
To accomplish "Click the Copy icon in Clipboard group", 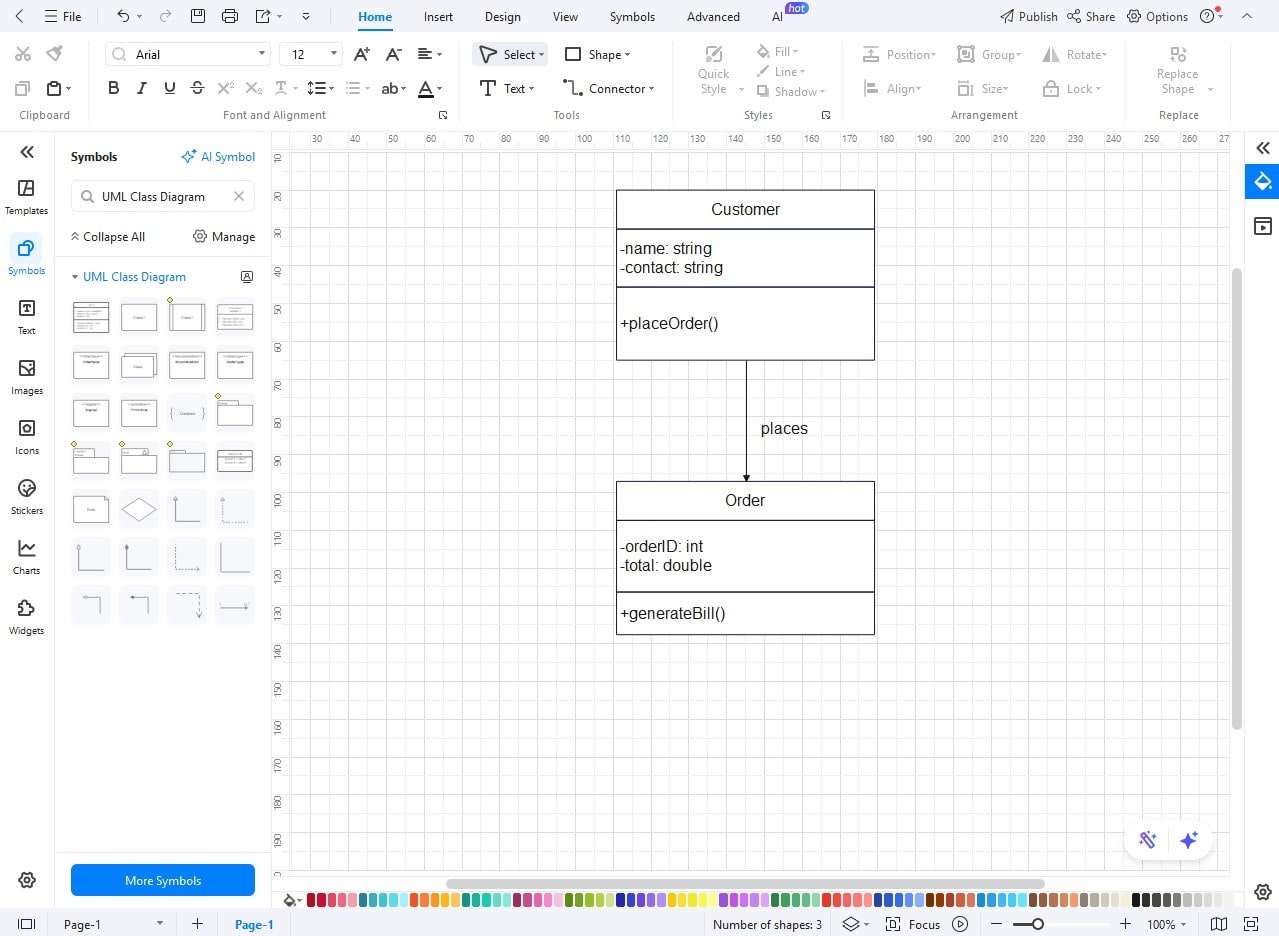I will point(23,88).
